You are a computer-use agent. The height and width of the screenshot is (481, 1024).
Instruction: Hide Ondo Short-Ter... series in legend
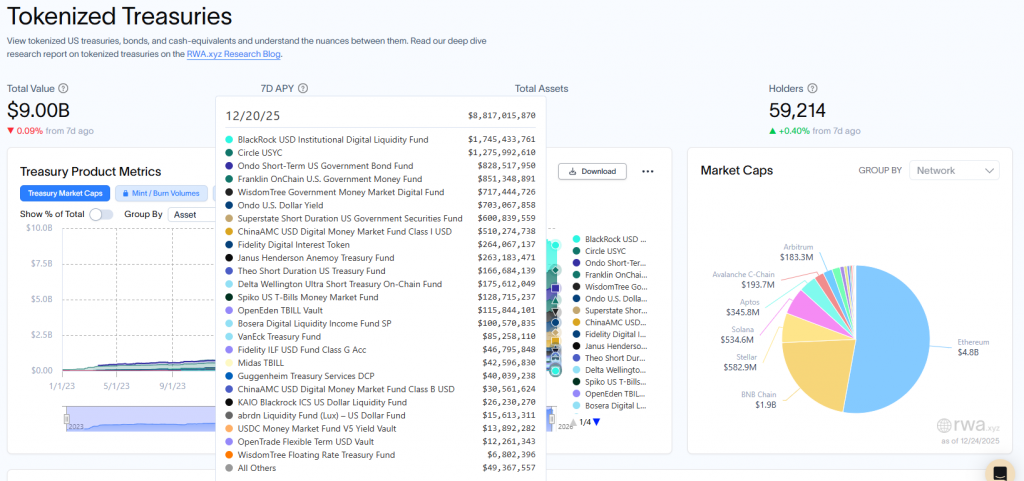609,263
